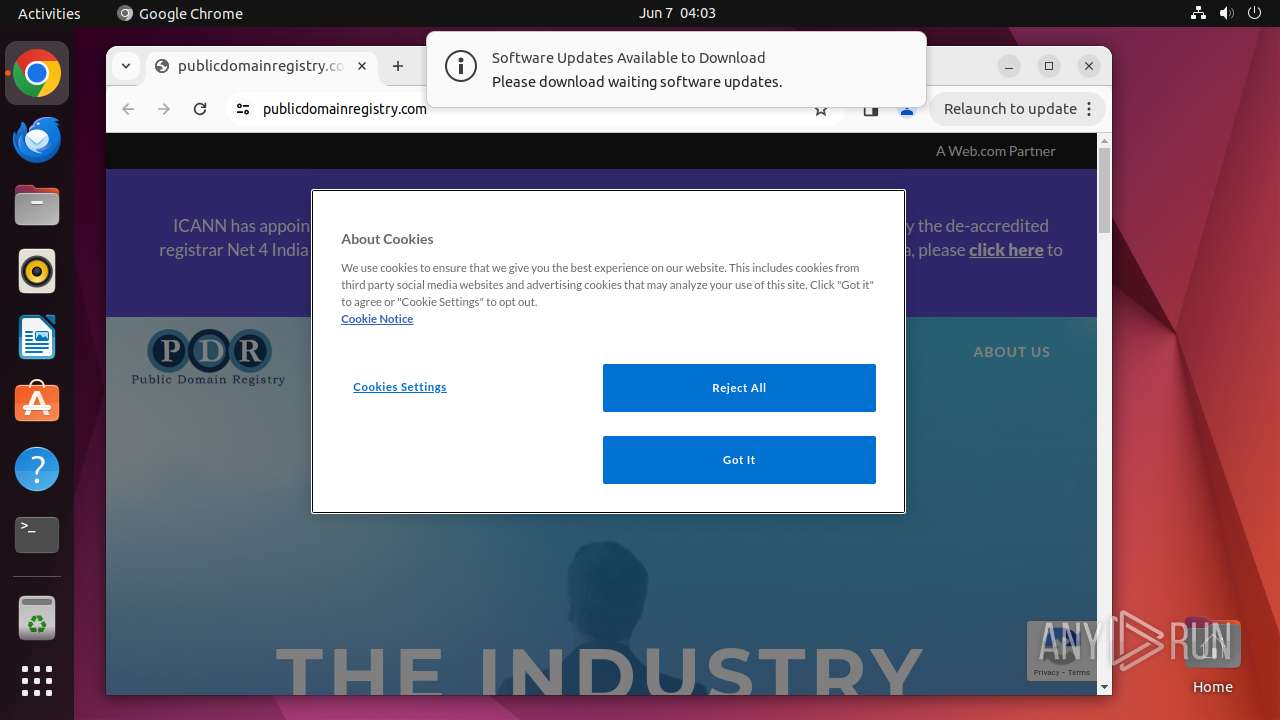Close the publicdomainregistry.com tab

362,66
